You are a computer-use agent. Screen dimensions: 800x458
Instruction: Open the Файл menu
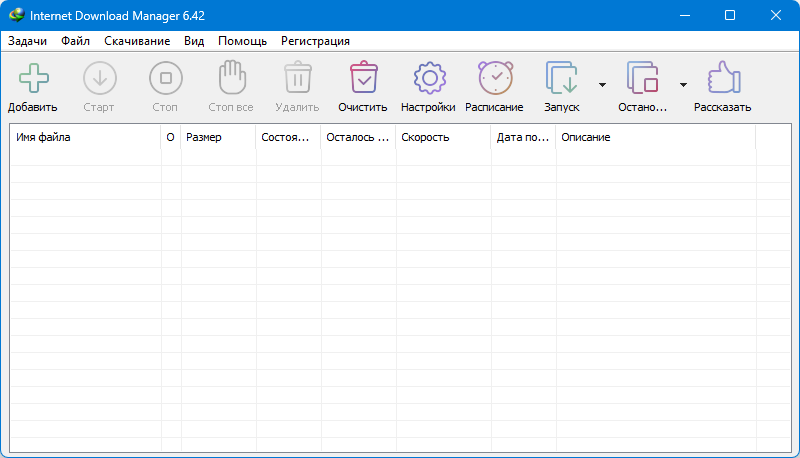[x=76, y=41]
